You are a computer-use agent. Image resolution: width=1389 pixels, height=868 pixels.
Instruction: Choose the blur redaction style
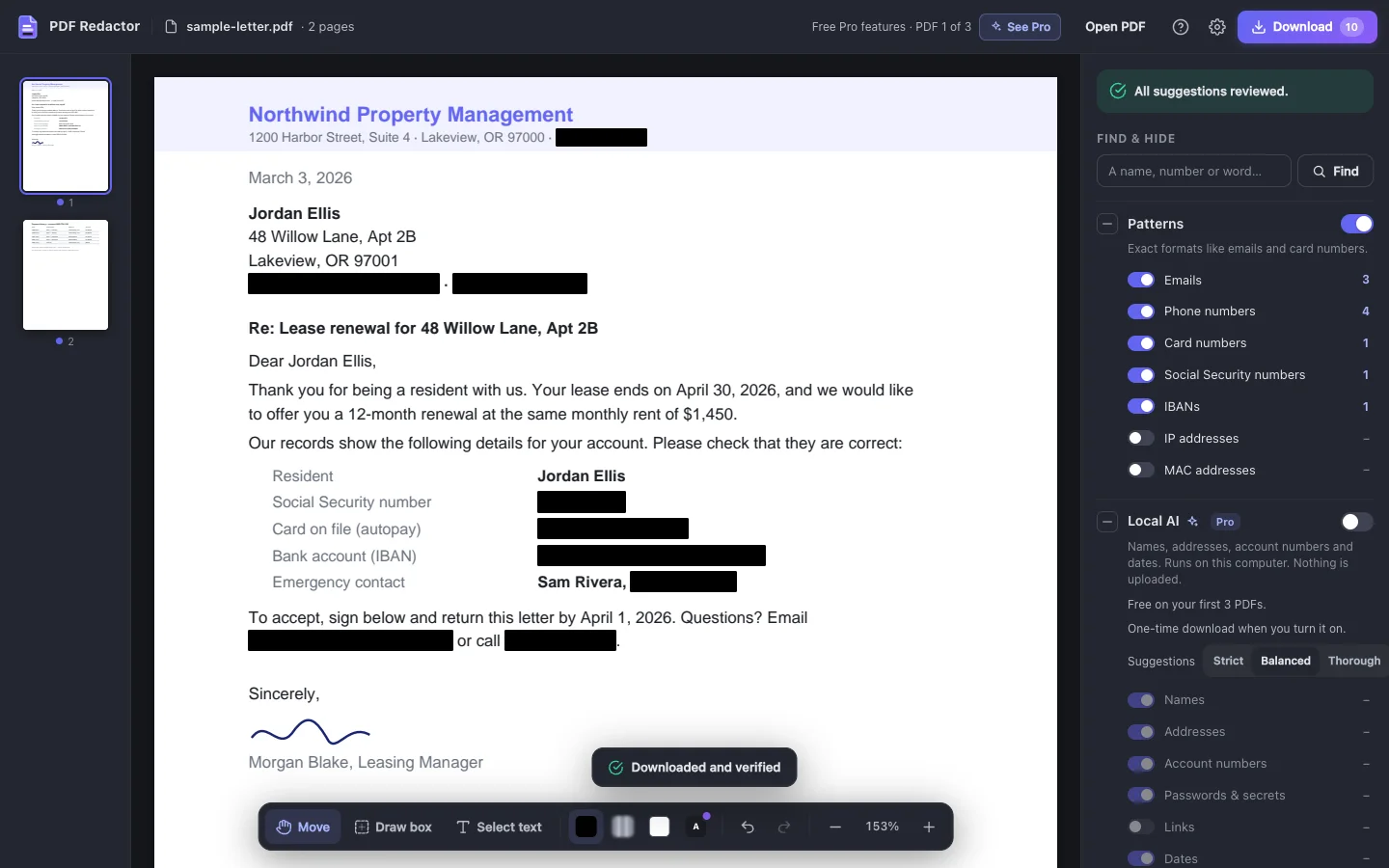623,827
